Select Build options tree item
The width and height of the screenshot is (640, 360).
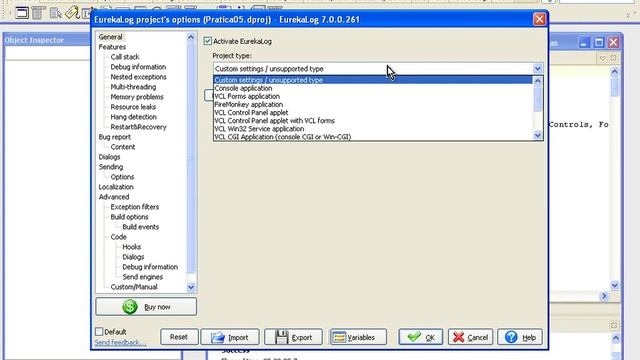click(129, 217)
